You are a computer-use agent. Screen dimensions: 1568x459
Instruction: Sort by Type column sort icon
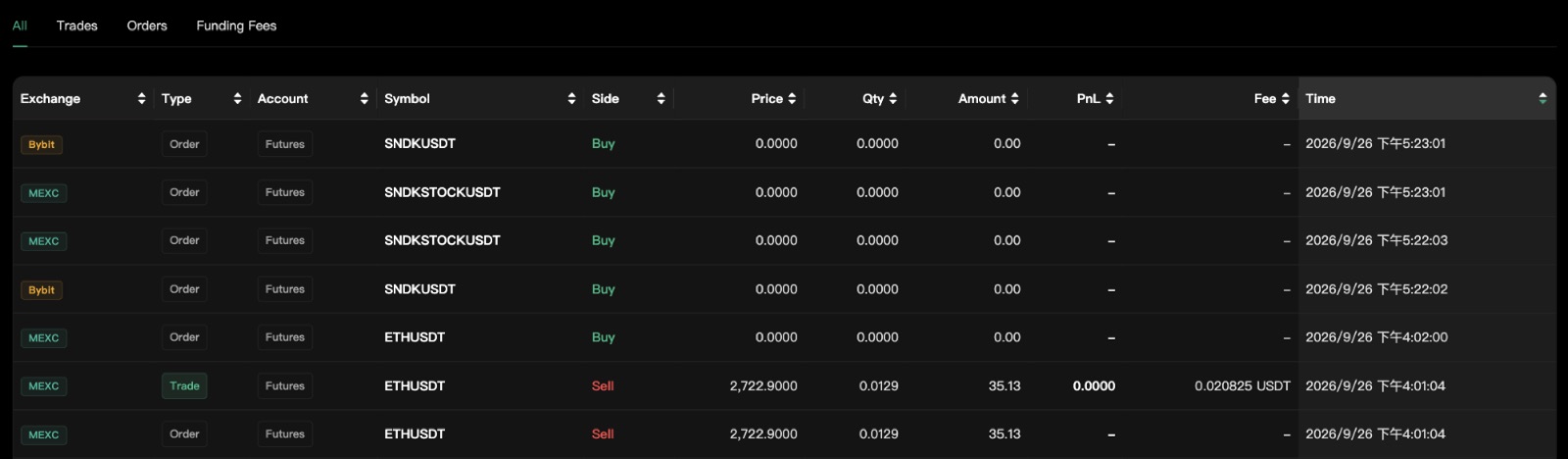point(237,98)
